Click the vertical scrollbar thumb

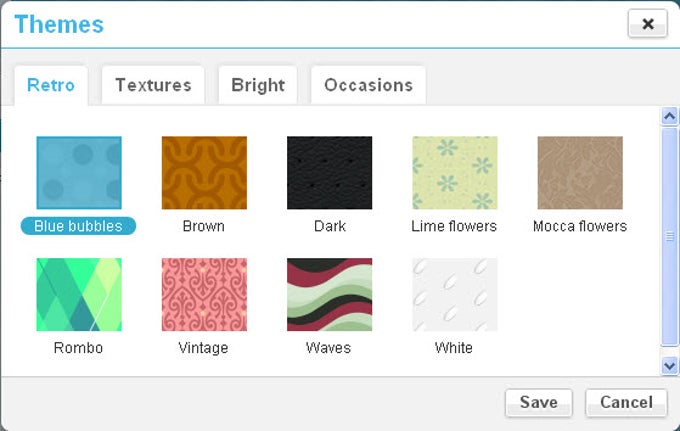(x=670, y=237)
